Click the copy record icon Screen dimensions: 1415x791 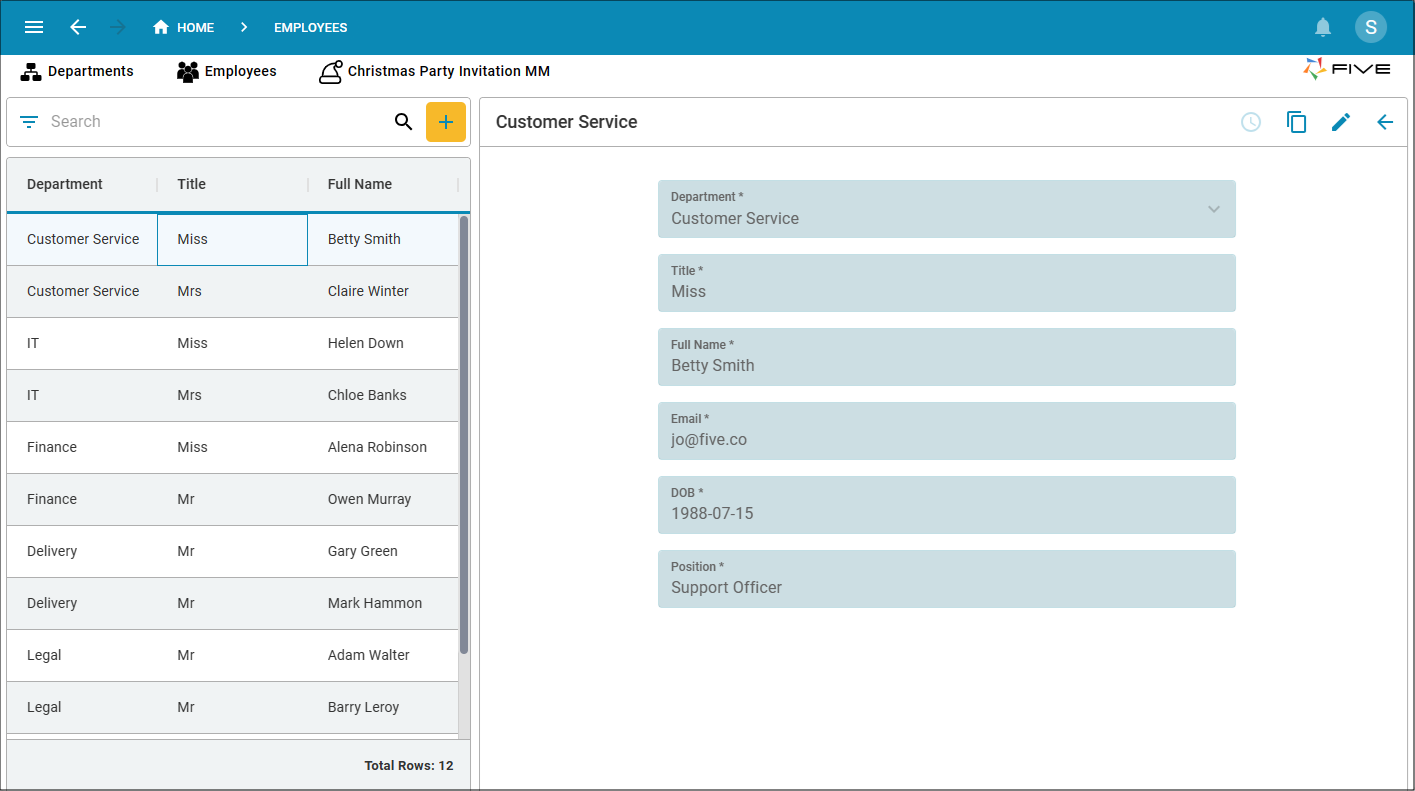point(1296,122)
